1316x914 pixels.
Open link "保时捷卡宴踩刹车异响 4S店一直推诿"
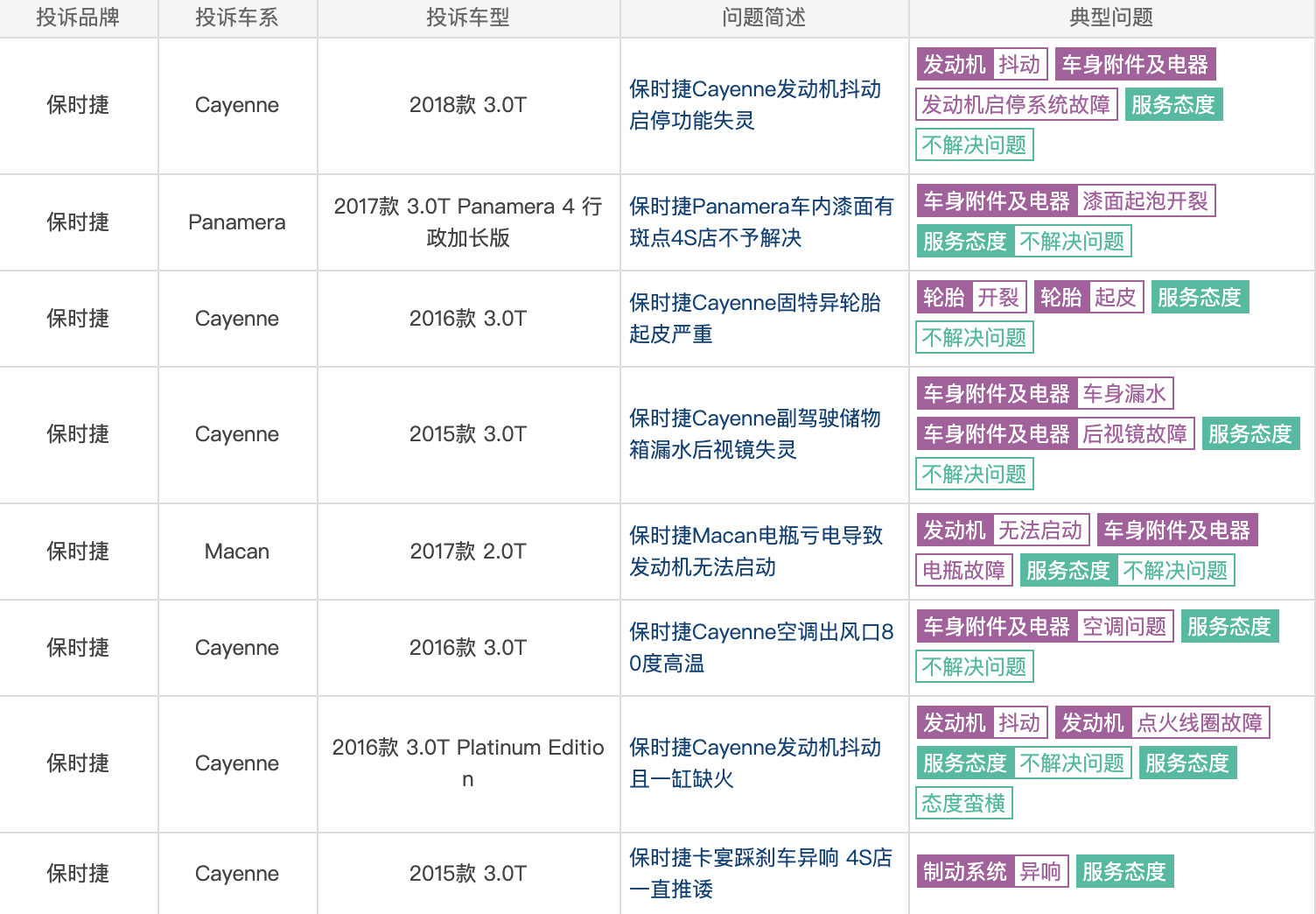760,874
